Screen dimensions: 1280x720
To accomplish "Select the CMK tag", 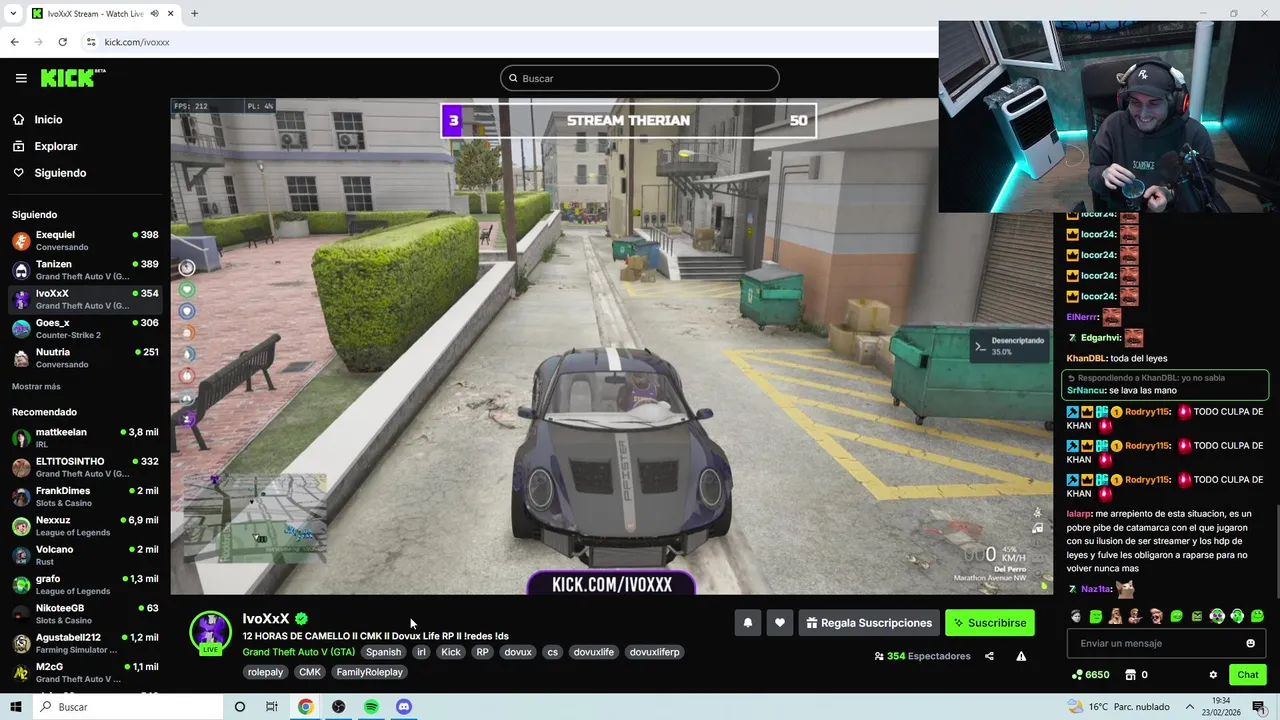I will (310, 672).
